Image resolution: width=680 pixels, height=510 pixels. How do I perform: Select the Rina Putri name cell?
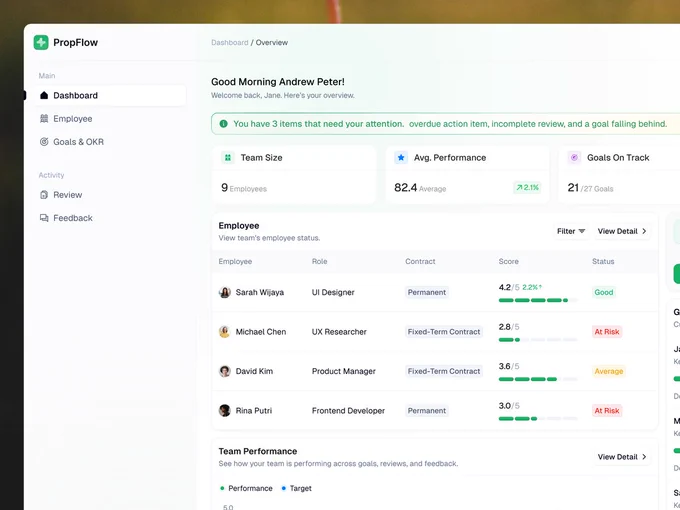coord(254,411)
